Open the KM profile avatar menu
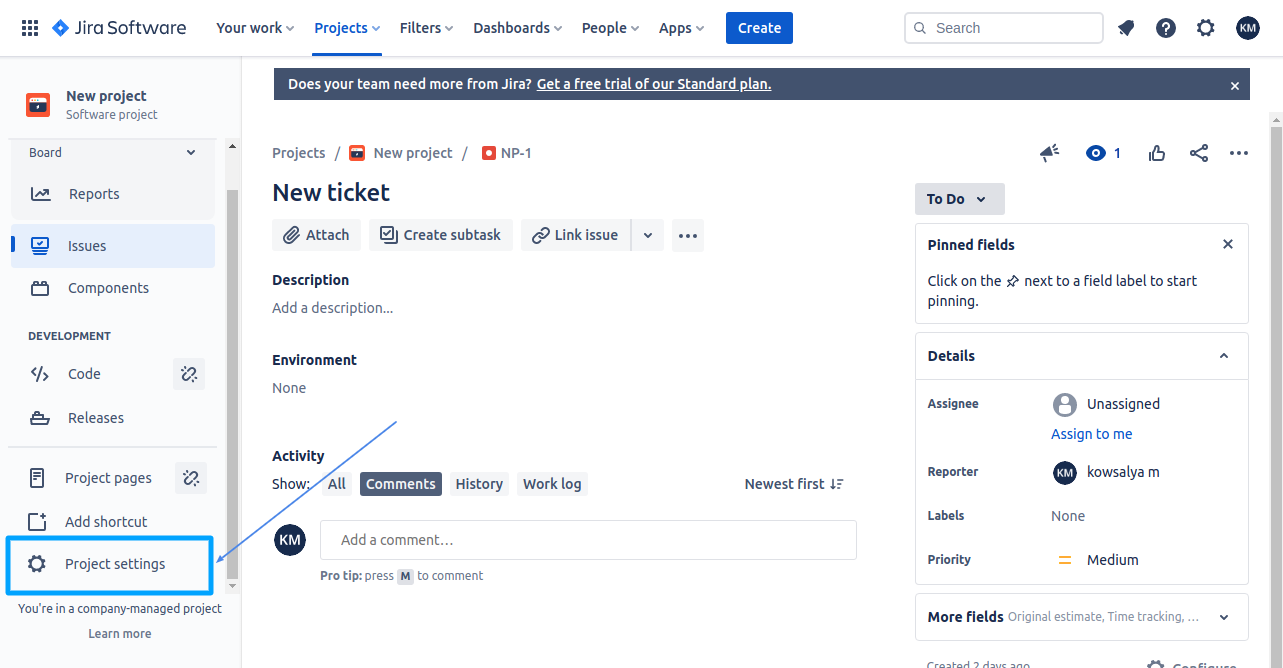 pos(1248,28)
